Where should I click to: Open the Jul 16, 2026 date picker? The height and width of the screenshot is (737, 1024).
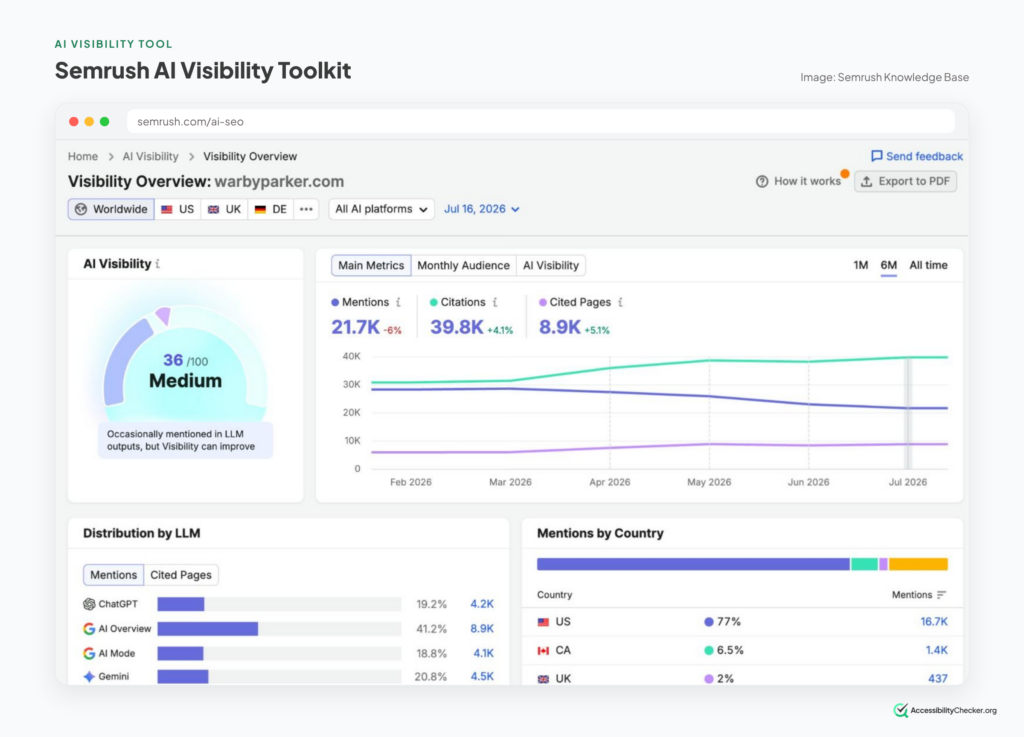coord(482,209)
